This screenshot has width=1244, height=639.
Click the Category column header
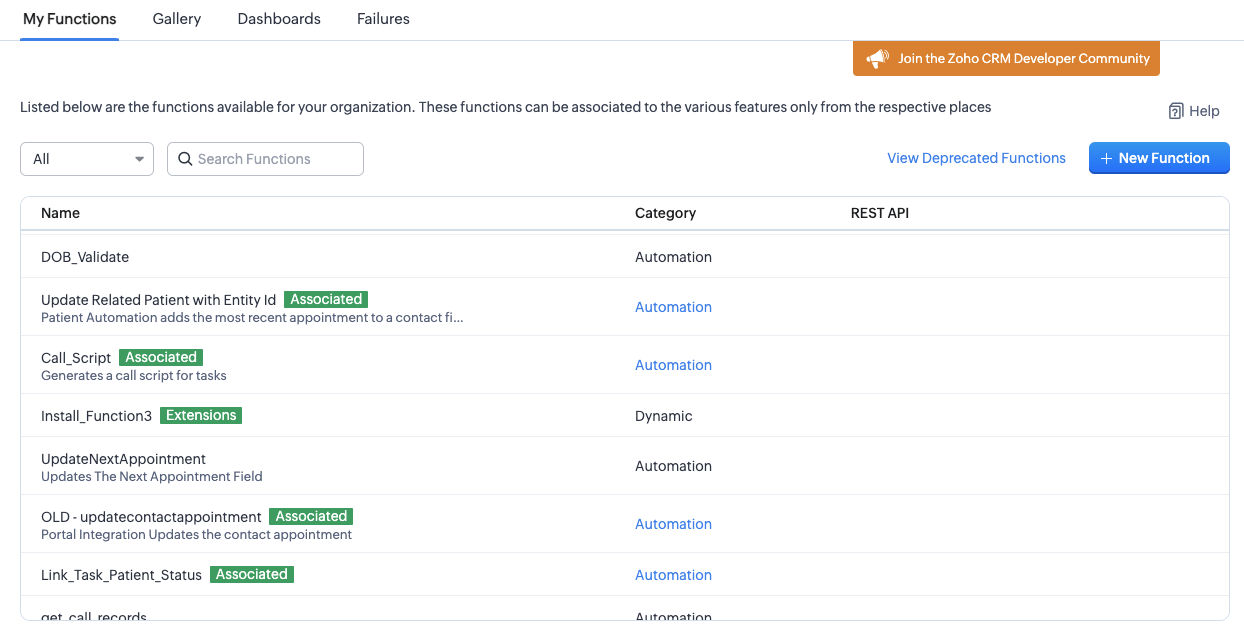pyautogui.click(x=665, y=213)
